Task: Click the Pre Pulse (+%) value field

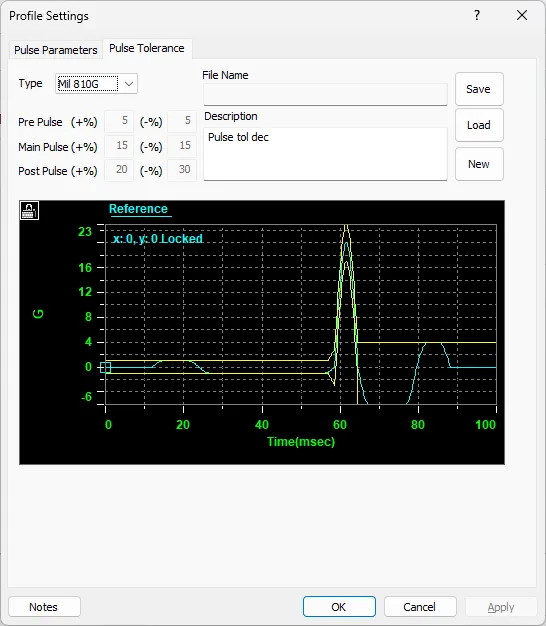Action: tap(119, 121)
